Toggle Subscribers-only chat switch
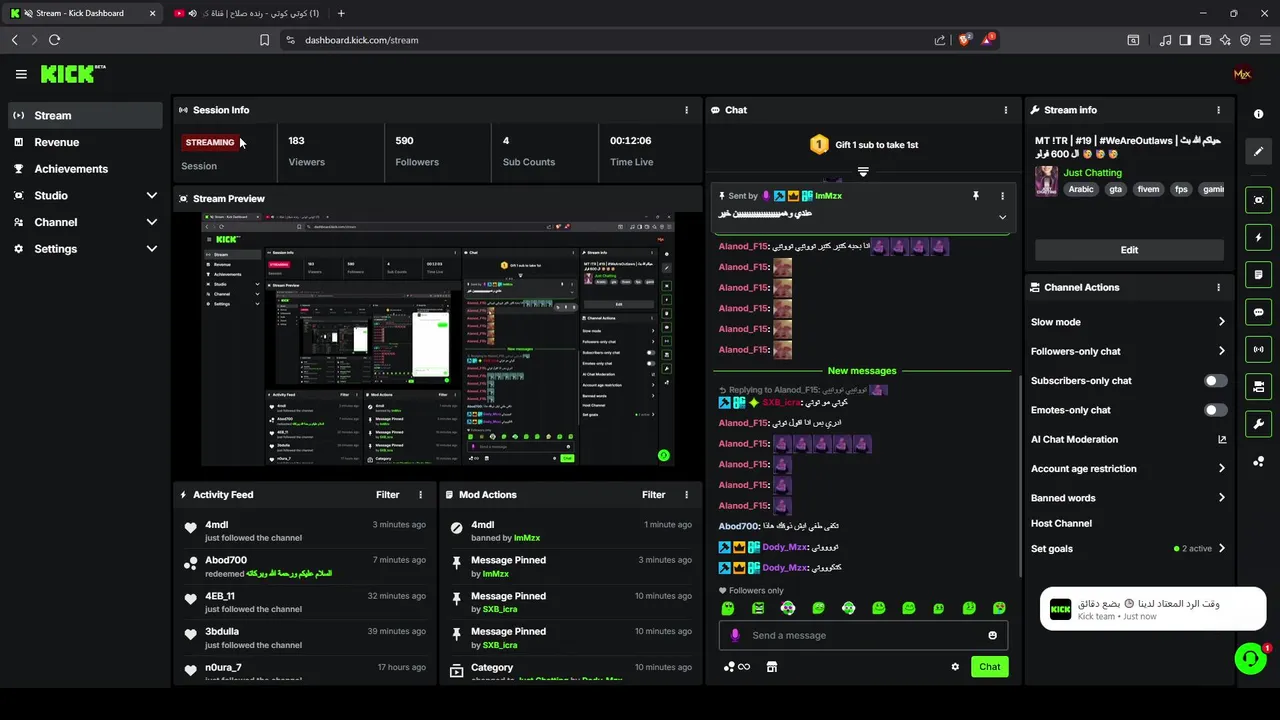The height and width of the screenshot is (720, 1280). pyautogui.click(x=1216, y=381)
